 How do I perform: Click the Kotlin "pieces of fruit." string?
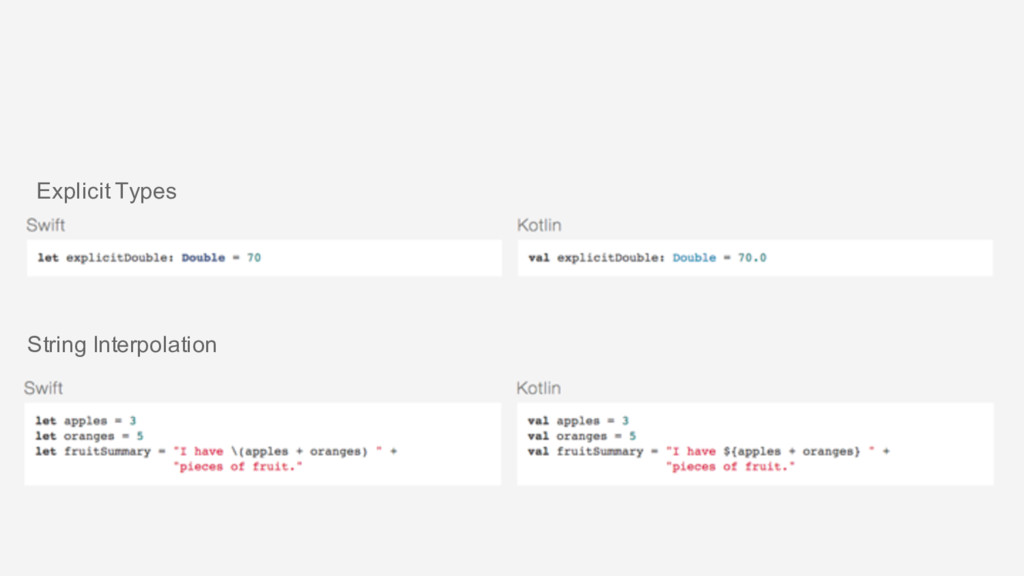730,467
